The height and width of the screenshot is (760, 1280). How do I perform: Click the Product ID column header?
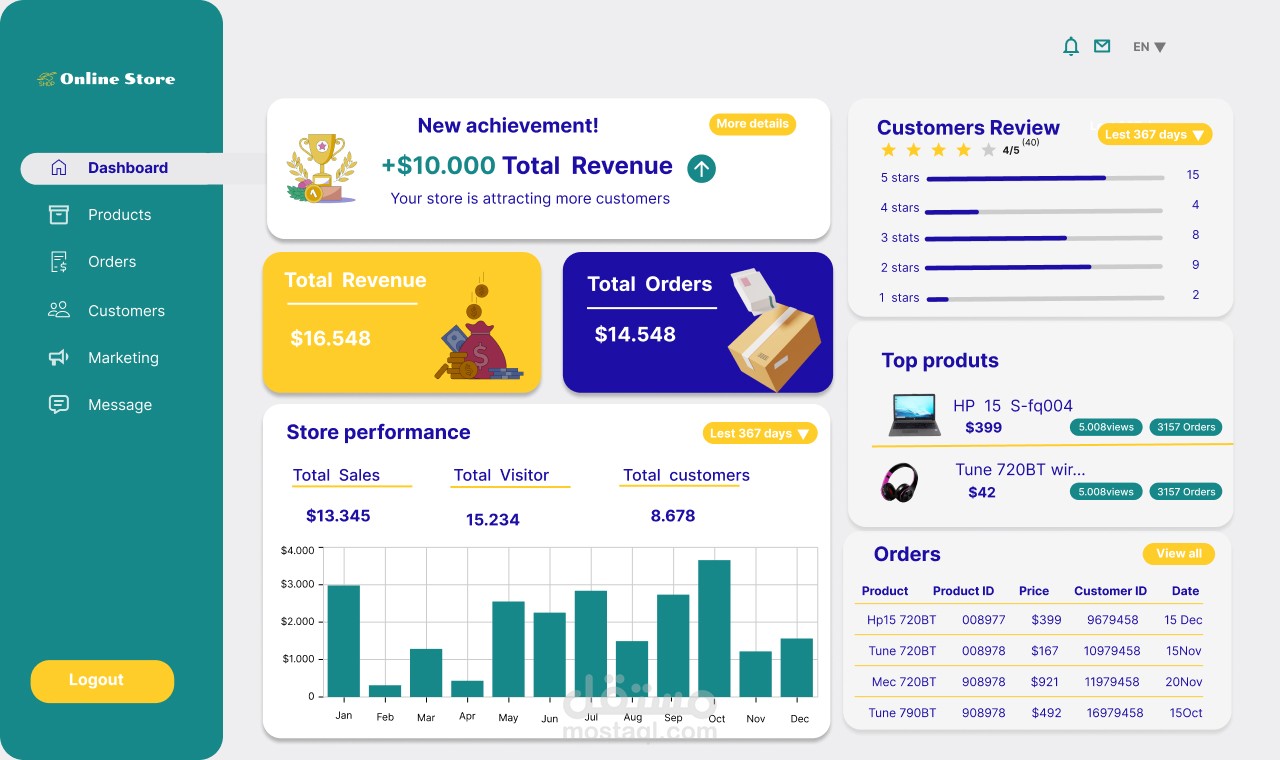(x=964, y=591)
